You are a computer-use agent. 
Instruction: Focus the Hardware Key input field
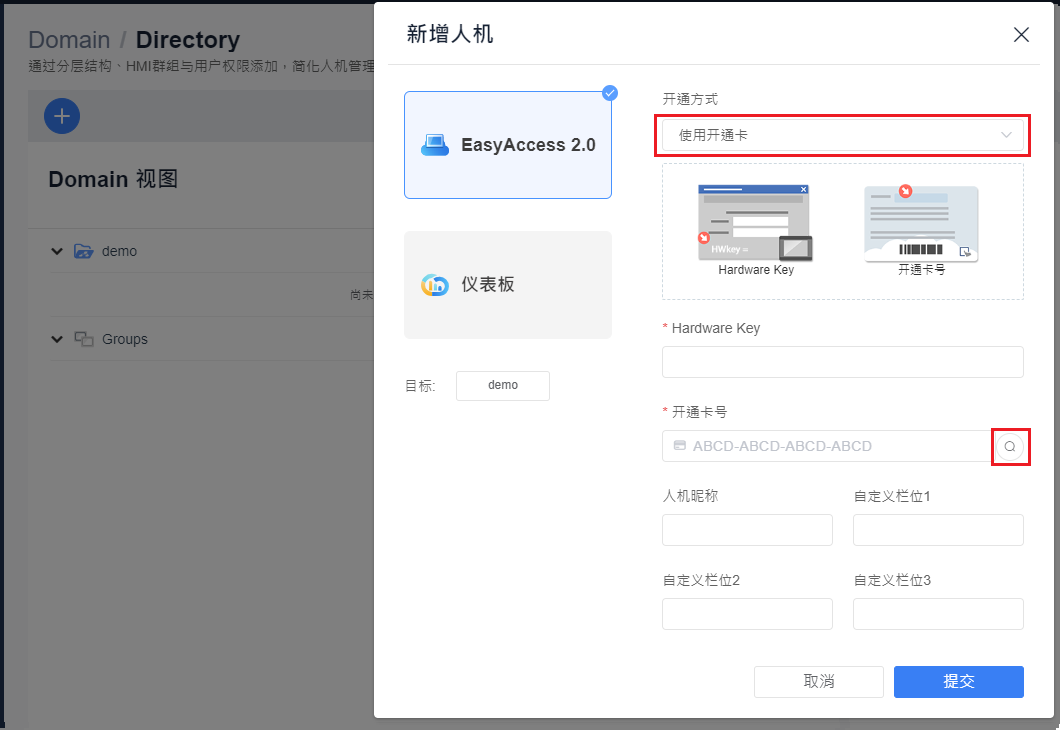pyautogui.click(x=842, y=362)
